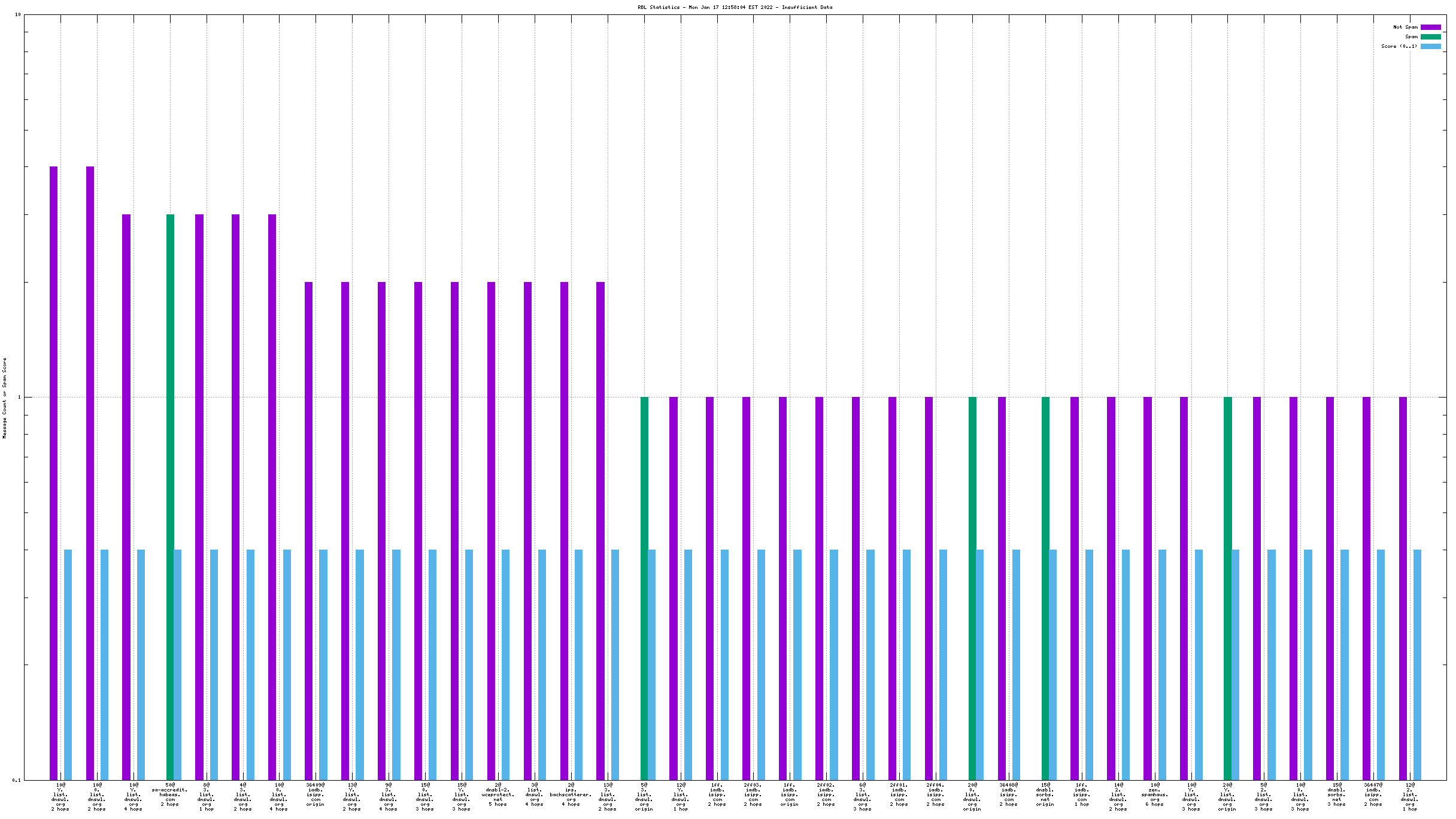Click the 2ff03.iadb.isipp.com x-axis label
Screen dimensions: 1456x819
point(753,794)
